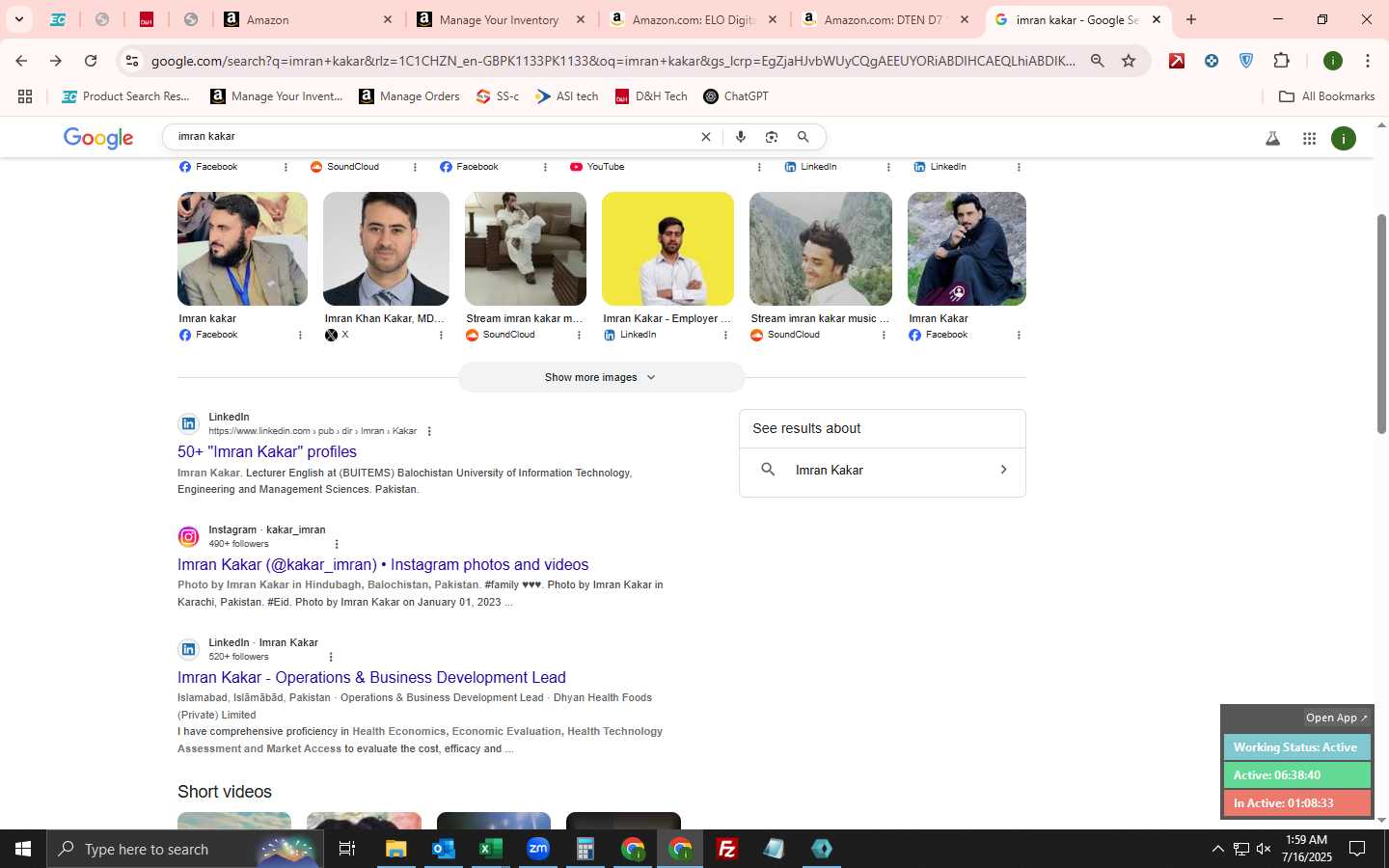Bookmark this page with the star icon

pos(1129,61)
